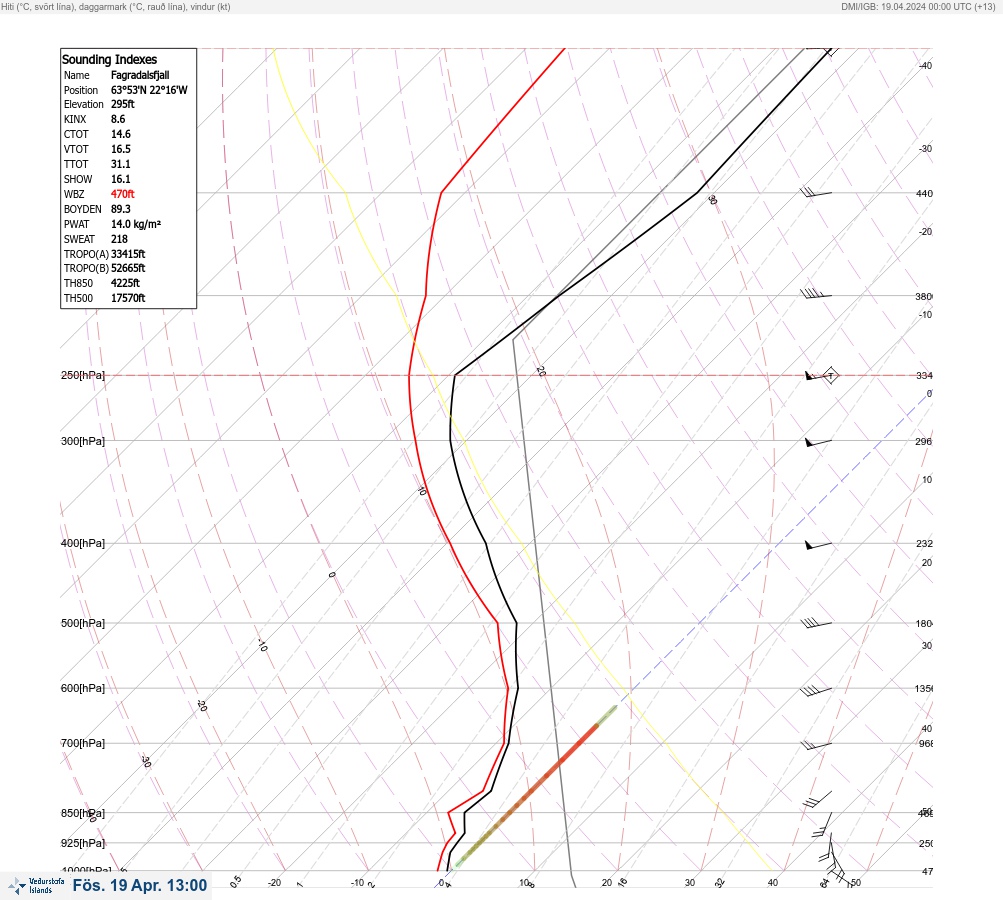The width and height of the screenshot is (1003, 900).
Task: Click the diamond marker at the 250 hPa line
Action: point(830,375)
